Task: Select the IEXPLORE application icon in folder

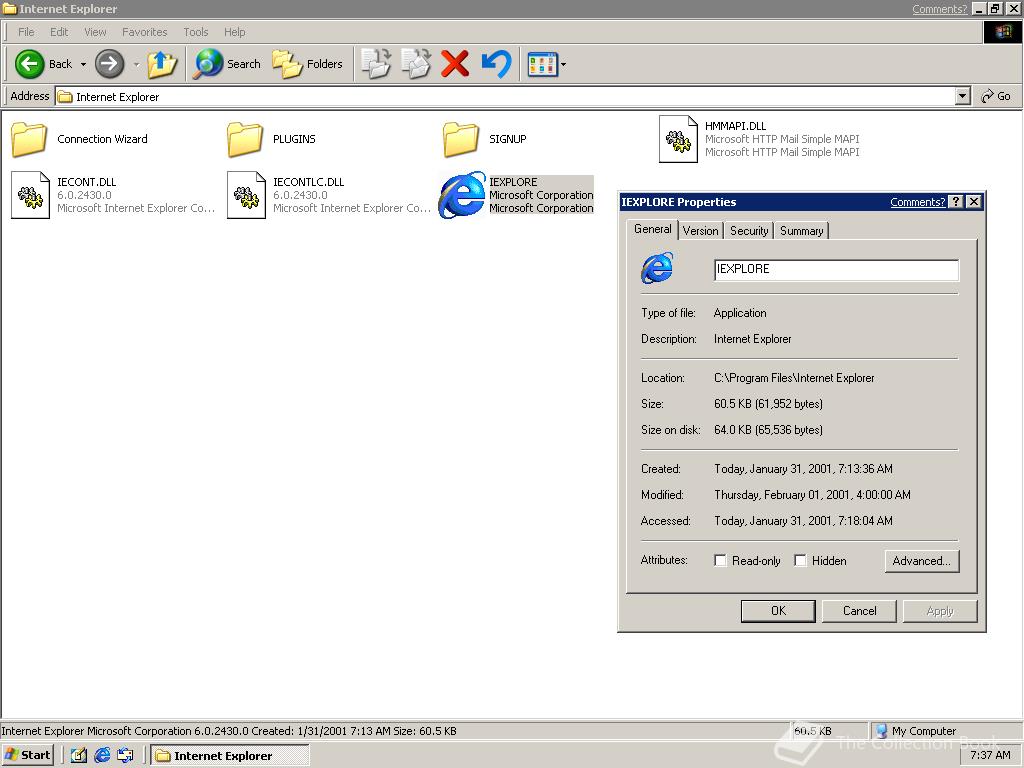Action: (462, 195)
